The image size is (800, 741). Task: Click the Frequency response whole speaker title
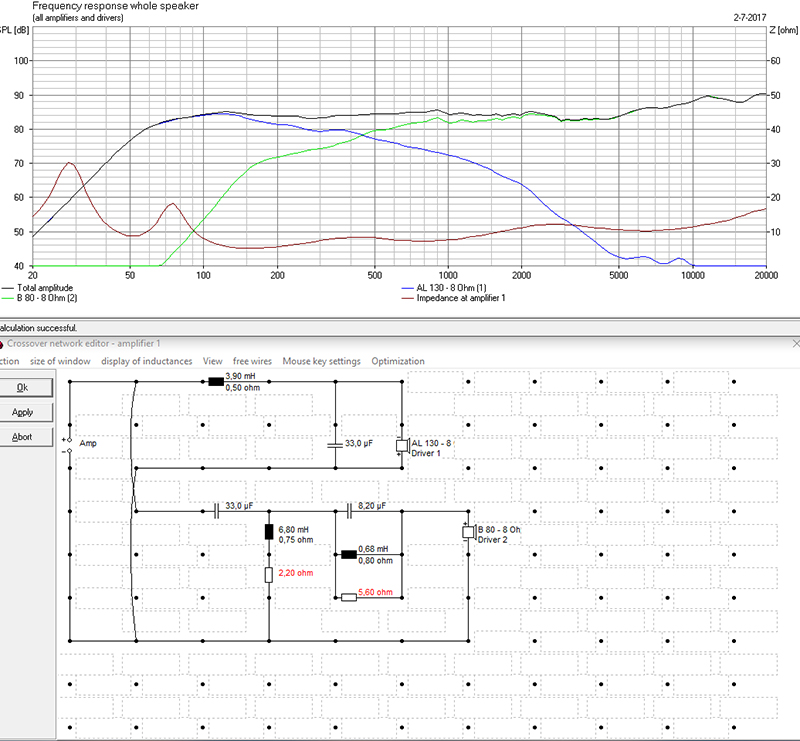coord(115,6)
